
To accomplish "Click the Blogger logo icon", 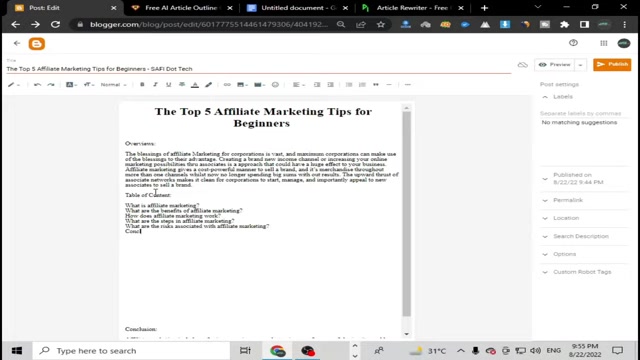I will coord(37,44).
